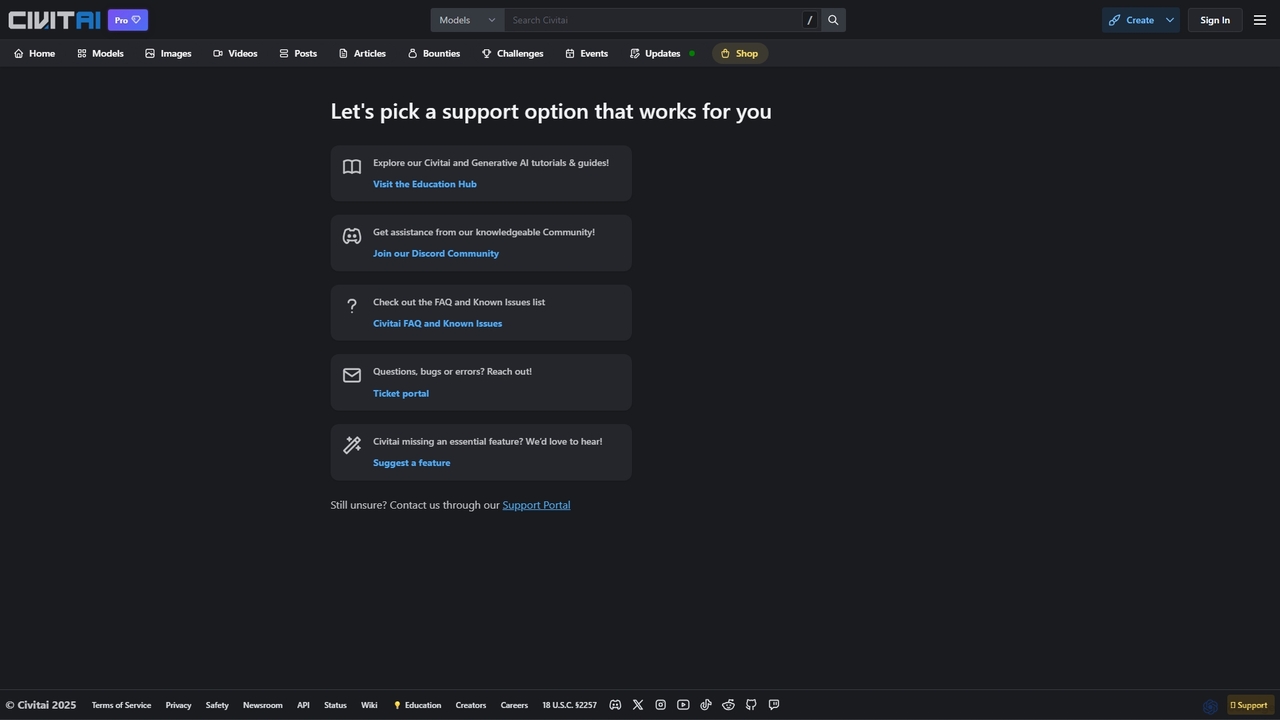Open the Images tab
The image size is (1280, 720).
(x=168, y=53)
